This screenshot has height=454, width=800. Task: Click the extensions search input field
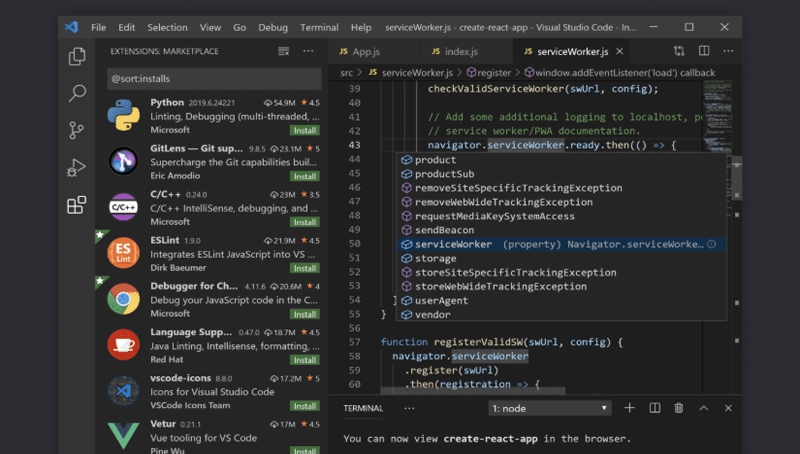click(214, 77)
